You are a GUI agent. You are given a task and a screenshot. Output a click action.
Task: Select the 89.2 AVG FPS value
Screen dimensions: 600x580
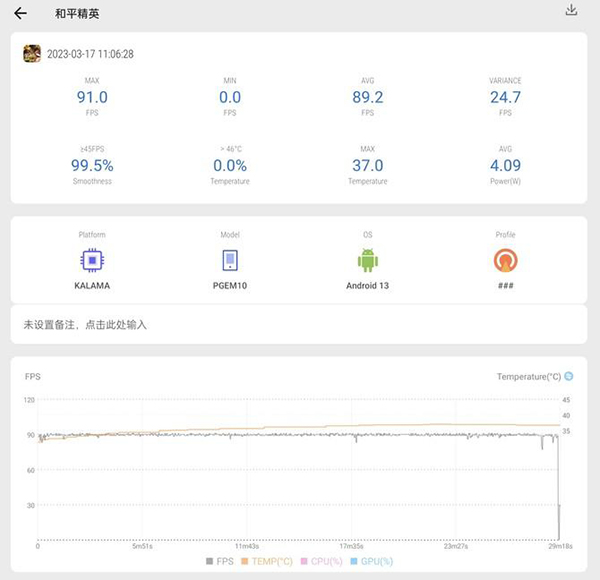tap(367, 97)
